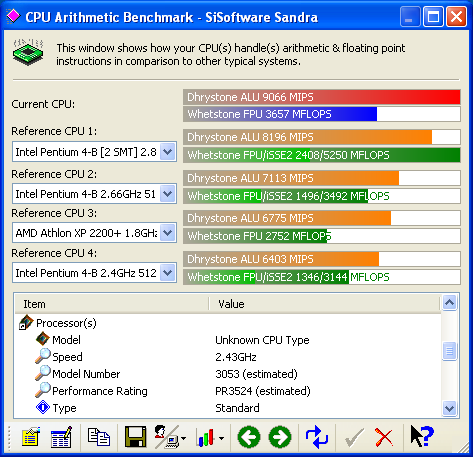Go back with the green left arrow
Image resolution: width=473 pixels, height=457 pixels.
[249, 437]
